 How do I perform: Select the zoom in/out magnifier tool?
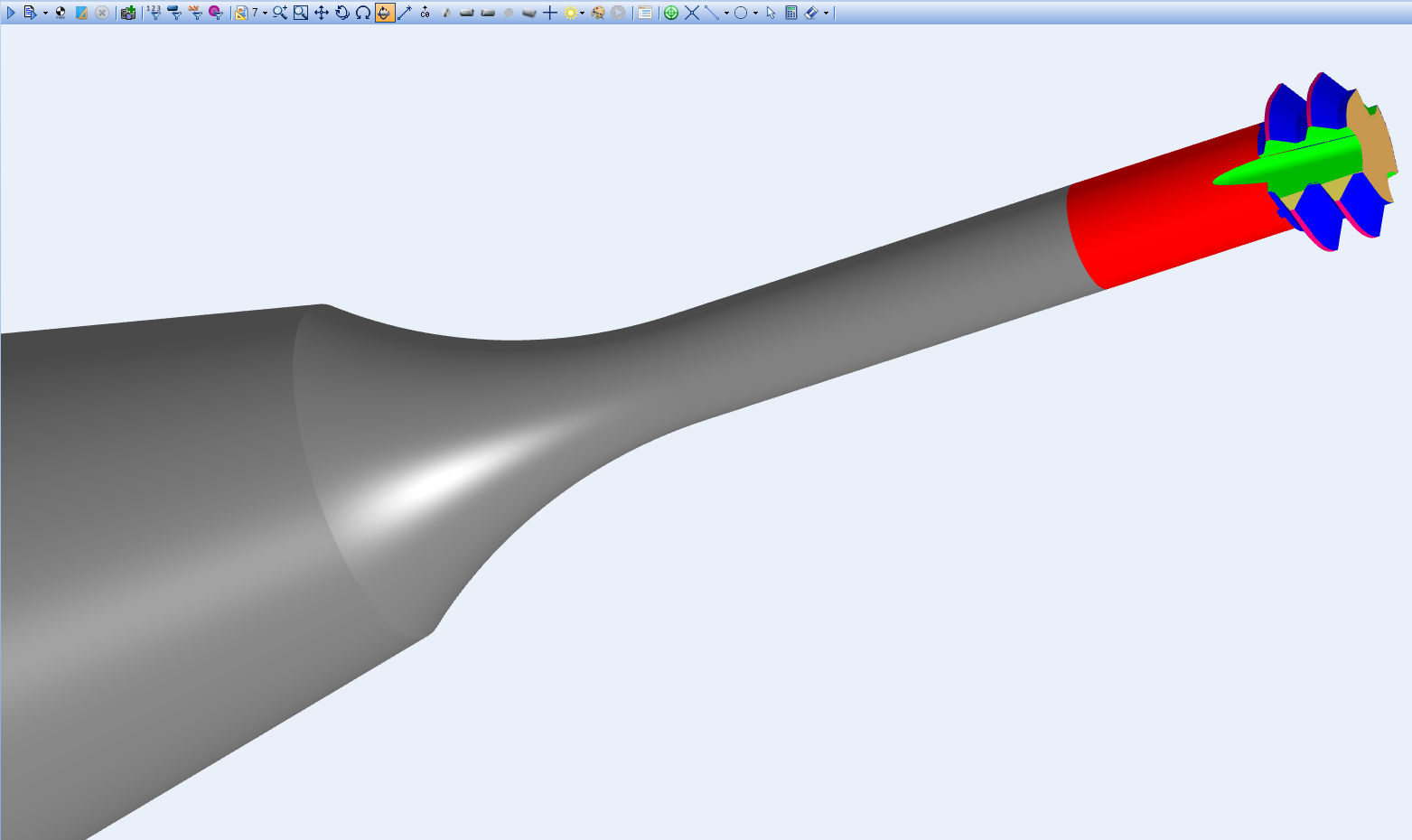280,13
